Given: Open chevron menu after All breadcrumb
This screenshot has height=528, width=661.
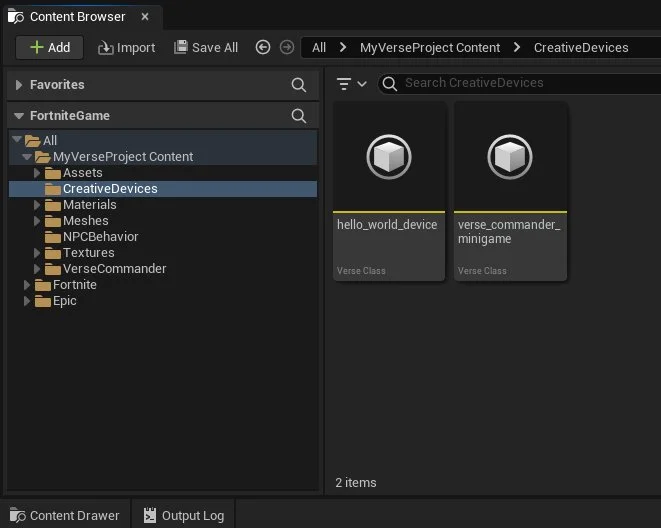Looking at the screenshot, I should pyautogui.click(x=343, y=47).
